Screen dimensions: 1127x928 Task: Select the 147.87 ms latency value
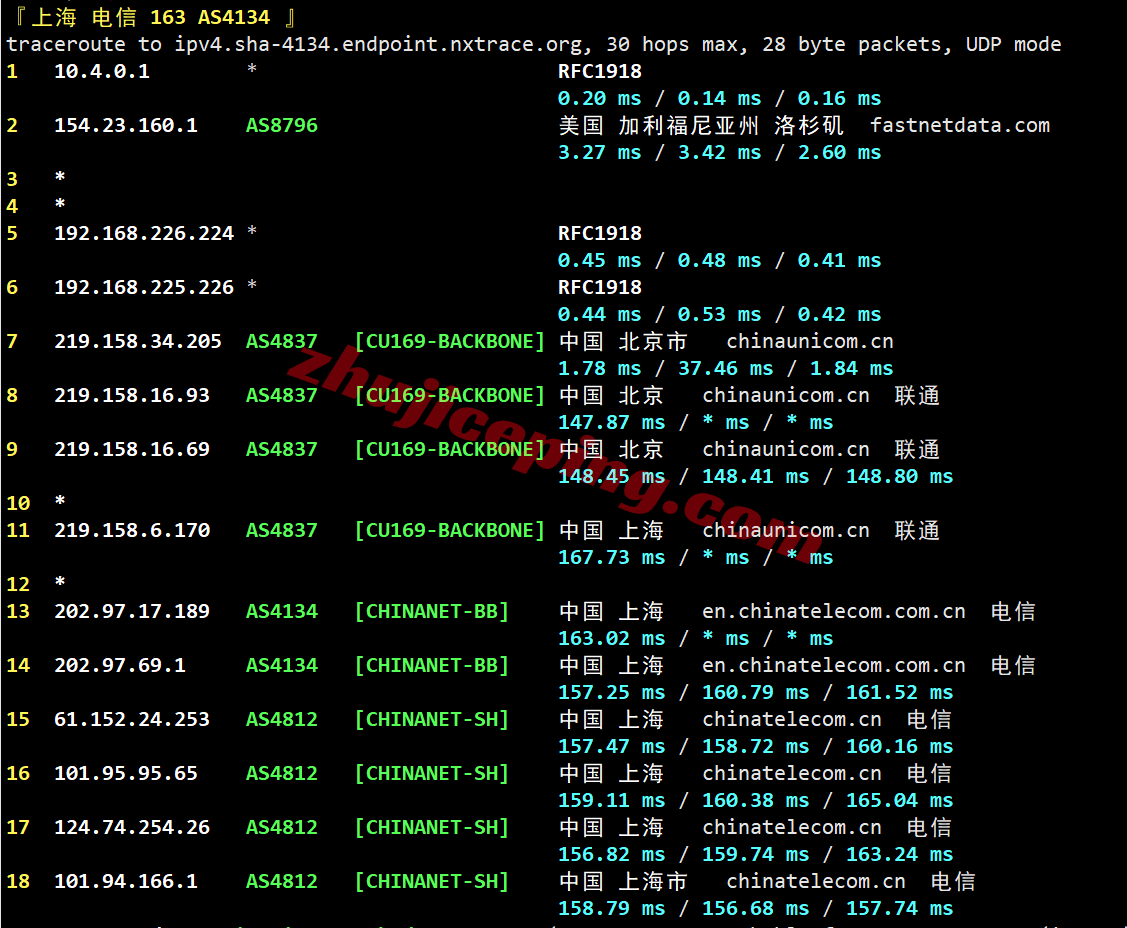pos(612,422)
